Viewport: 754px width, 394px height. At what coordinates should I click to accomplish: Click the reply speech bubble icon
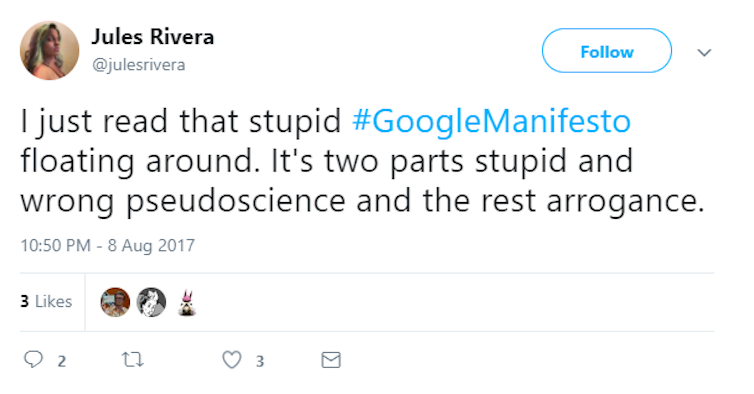pos(33,359)
